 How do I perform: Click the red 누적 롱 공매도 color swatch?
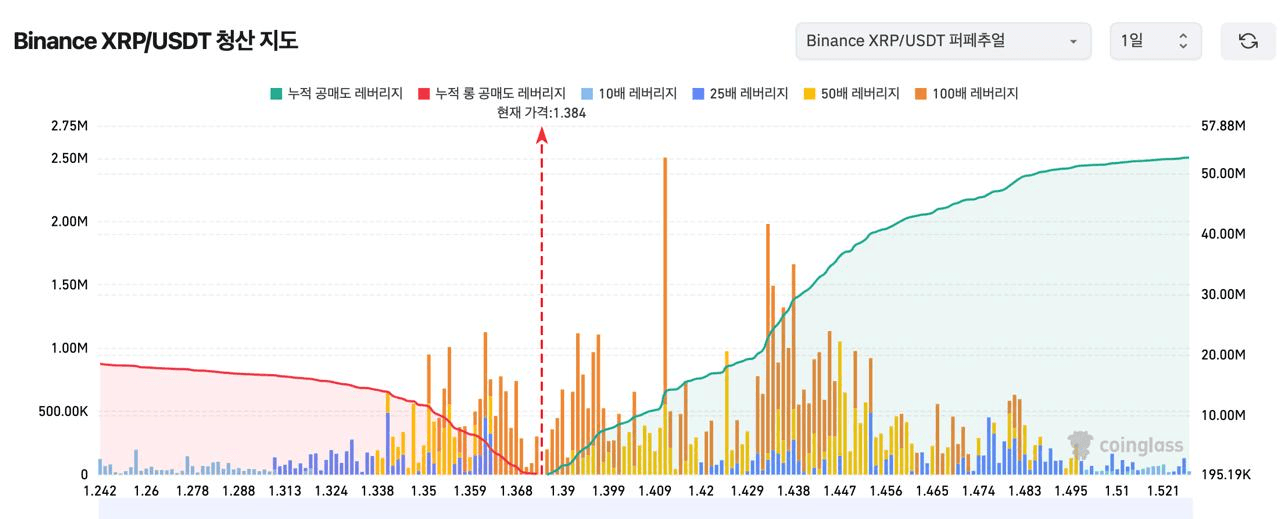click(x=424, y=94)
